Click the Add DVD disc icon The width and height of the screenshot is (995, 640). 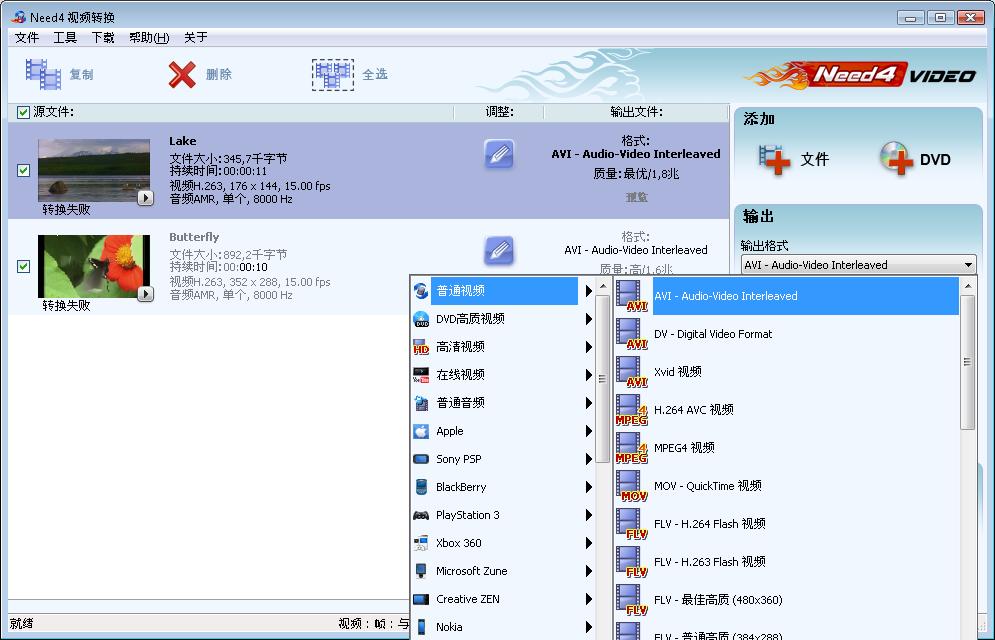pos(897,159)
